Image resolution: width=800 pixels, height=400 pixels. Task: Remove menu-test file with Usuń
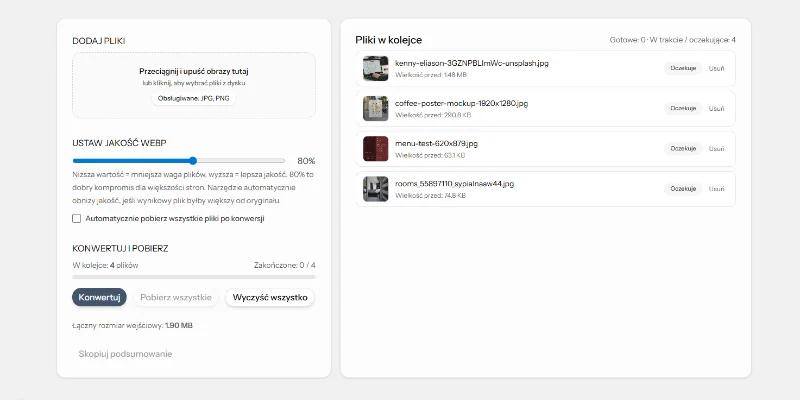coord(717,148)
